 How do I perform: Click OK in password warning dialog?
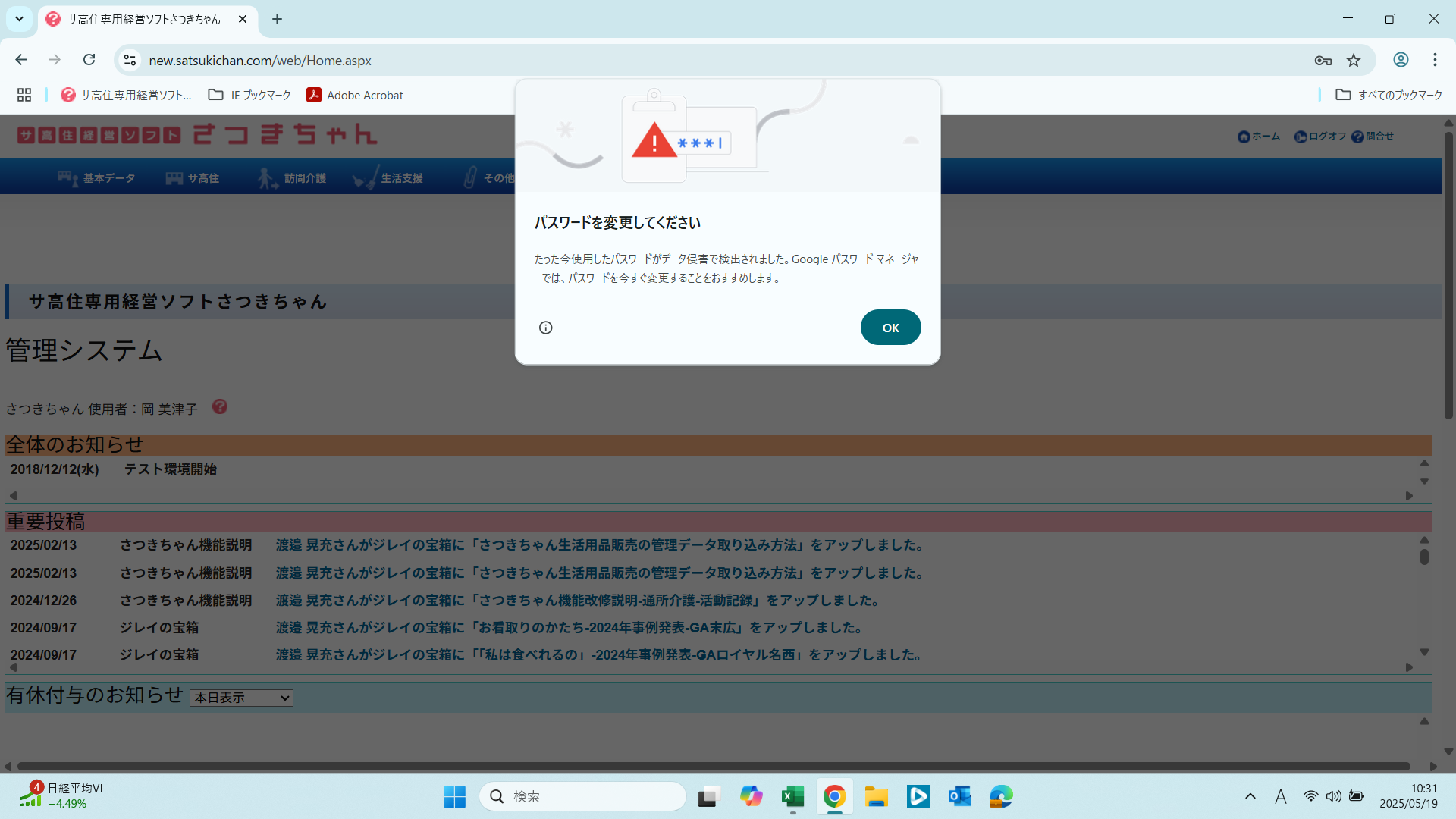(890, 328)
